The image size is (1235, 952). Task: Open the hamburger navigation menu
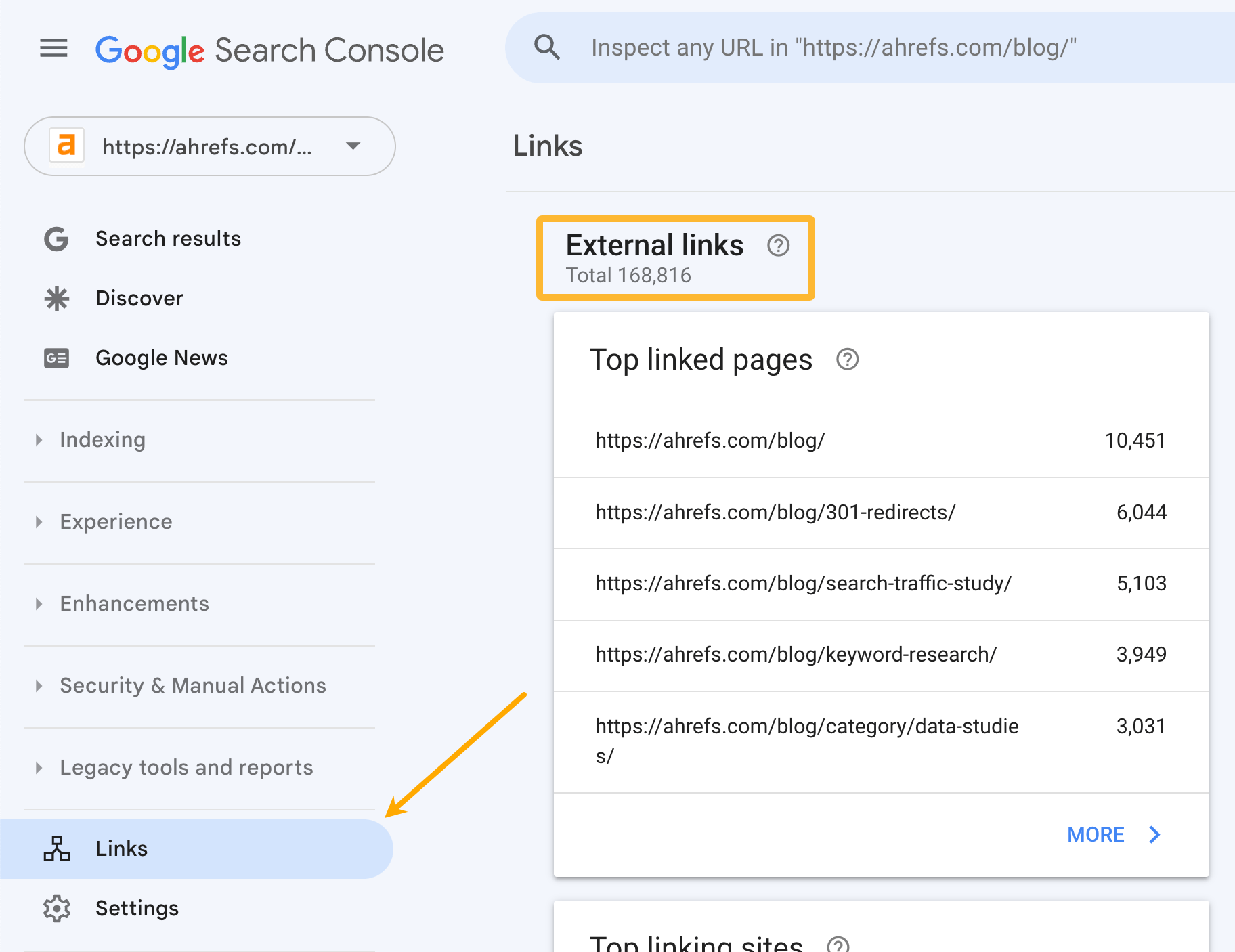coord(53,47)
